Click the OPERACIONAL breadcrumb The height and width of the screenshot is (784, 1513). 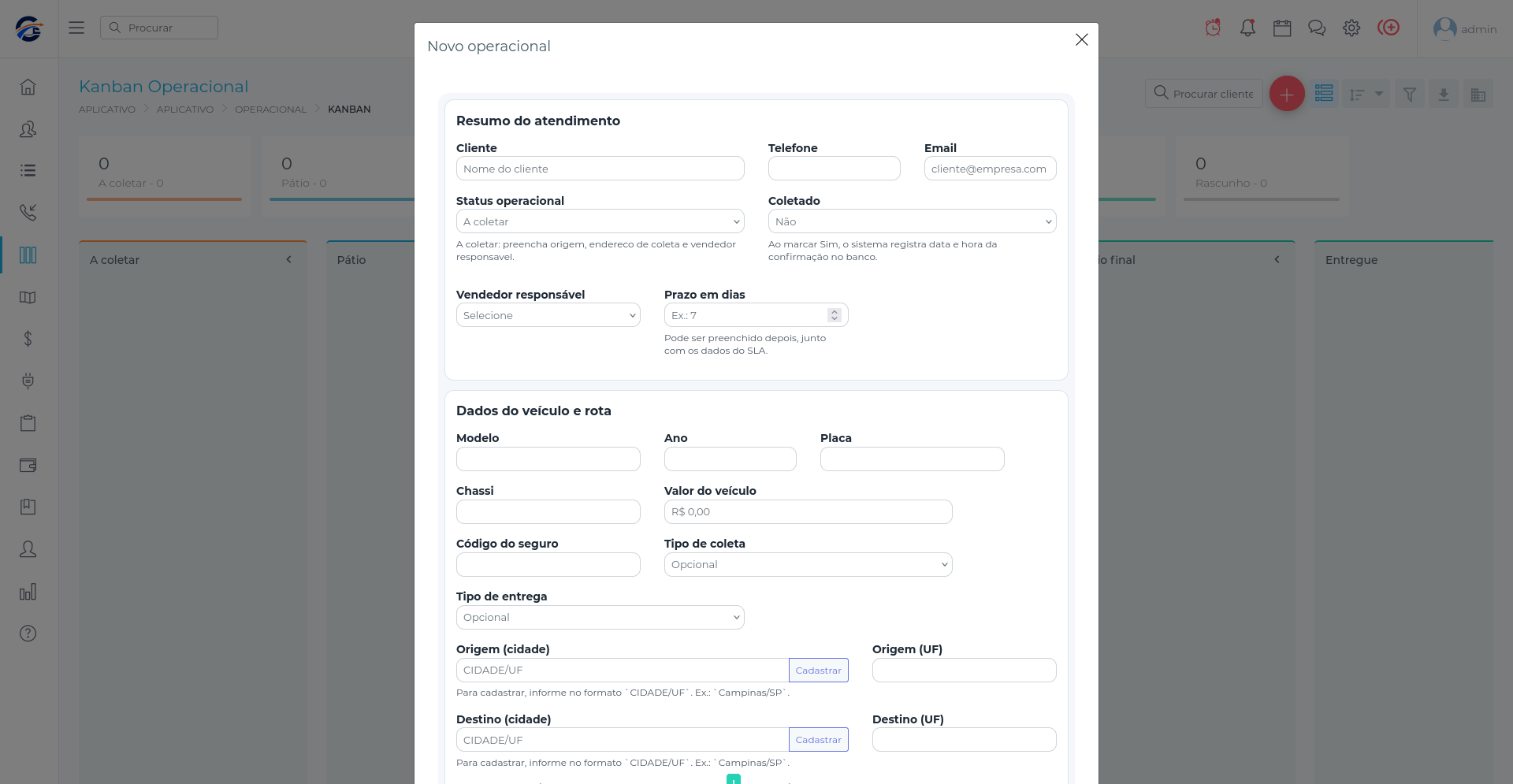coord(270,110)
